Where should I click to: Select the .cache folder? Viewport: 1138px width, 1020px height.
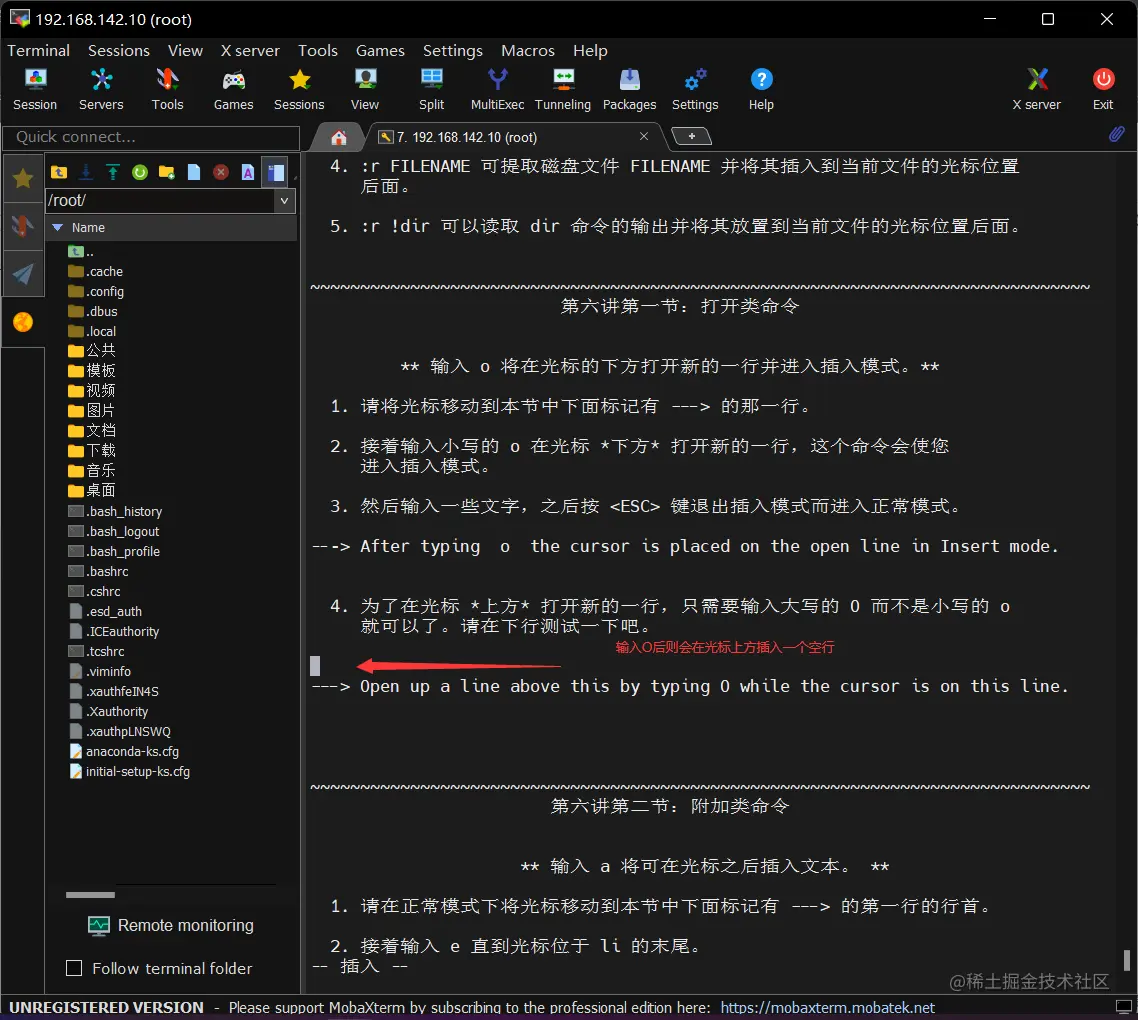click(x=96, y=272)
